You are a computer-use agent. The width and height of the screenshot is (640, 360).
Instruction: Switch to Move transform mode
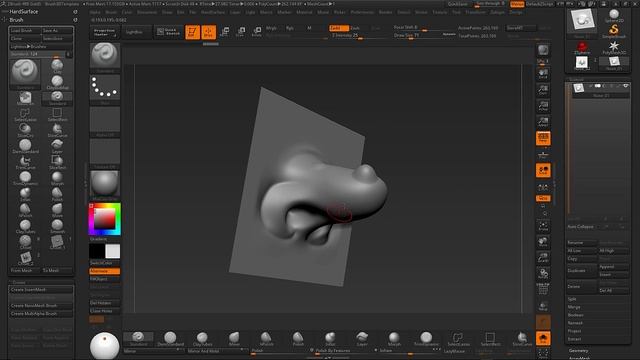tap(224, 32)
